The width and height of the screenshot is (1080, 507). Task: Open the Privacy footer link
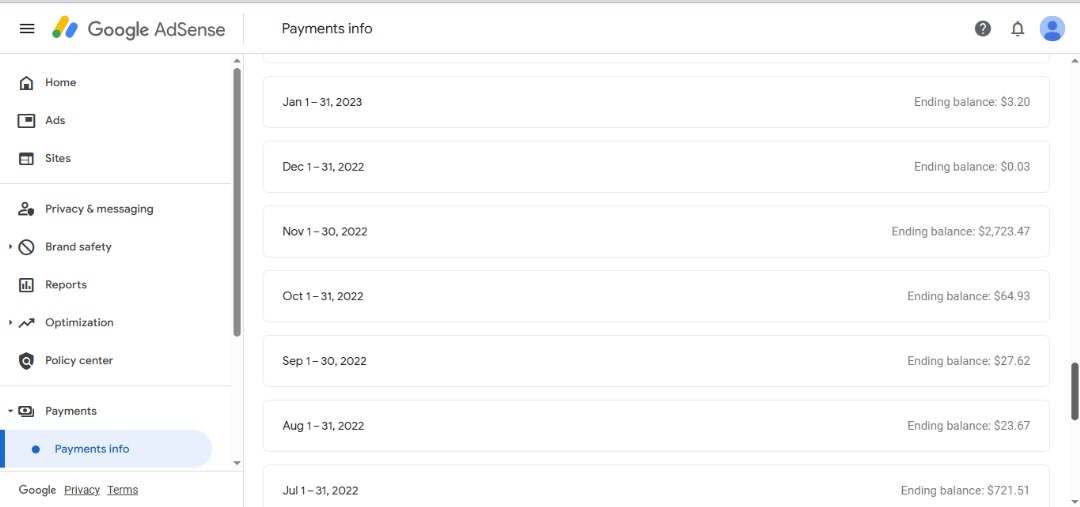82,490
